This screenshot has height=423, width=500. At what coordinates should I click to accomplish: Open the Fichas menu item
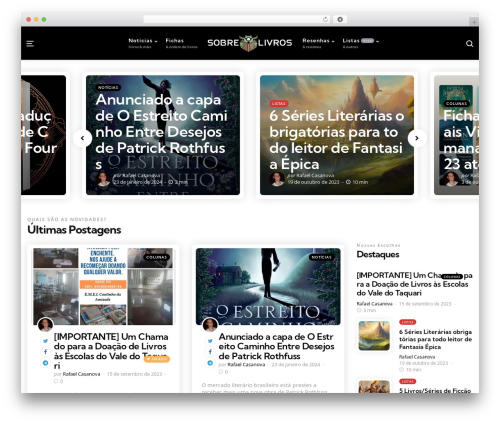(x=181, y=43)
